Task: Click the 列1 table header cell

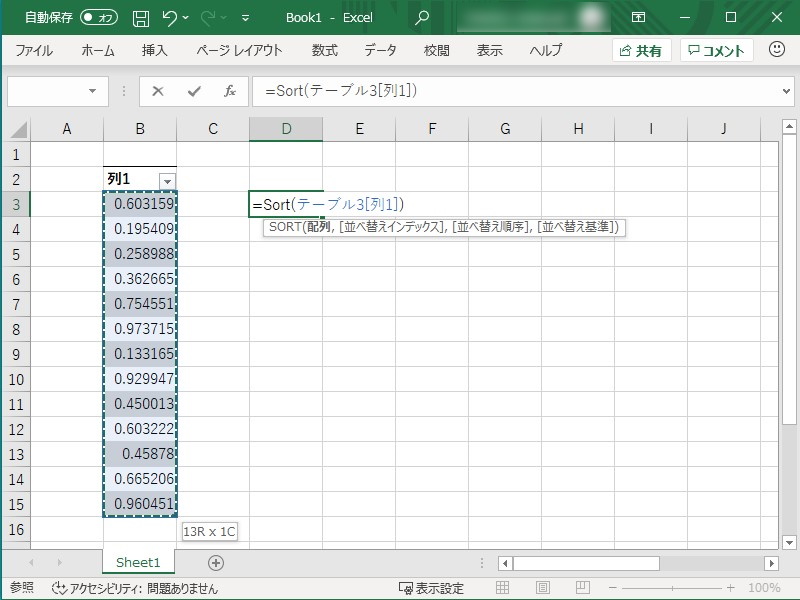Action: 140,179
